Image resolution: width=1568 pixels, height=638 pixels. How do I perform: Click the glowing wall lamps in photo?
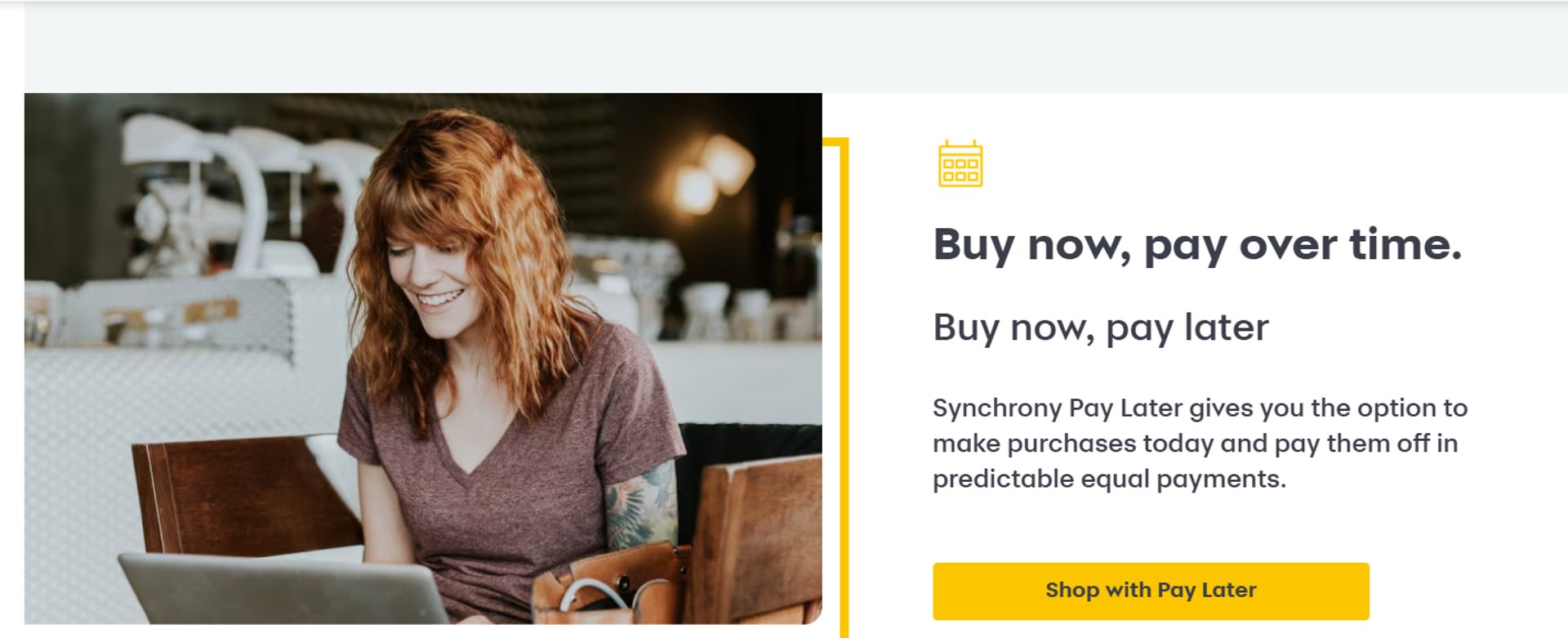tap(710, 176)
